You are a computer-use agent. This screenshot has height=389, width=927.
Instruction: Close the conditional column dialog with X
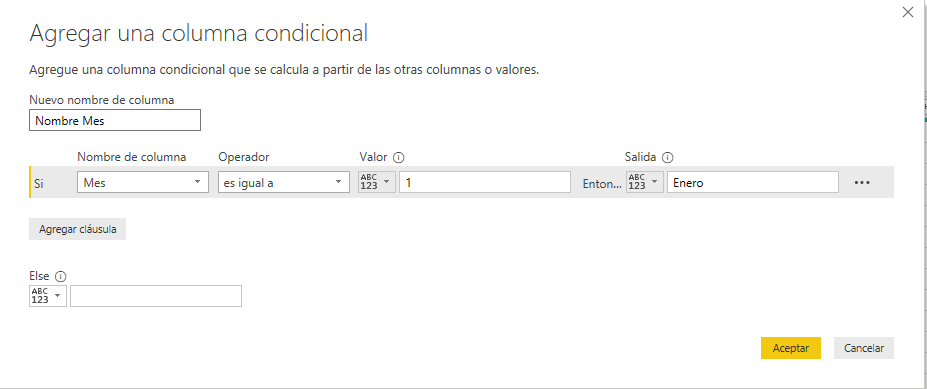click(x=908, y=12)
